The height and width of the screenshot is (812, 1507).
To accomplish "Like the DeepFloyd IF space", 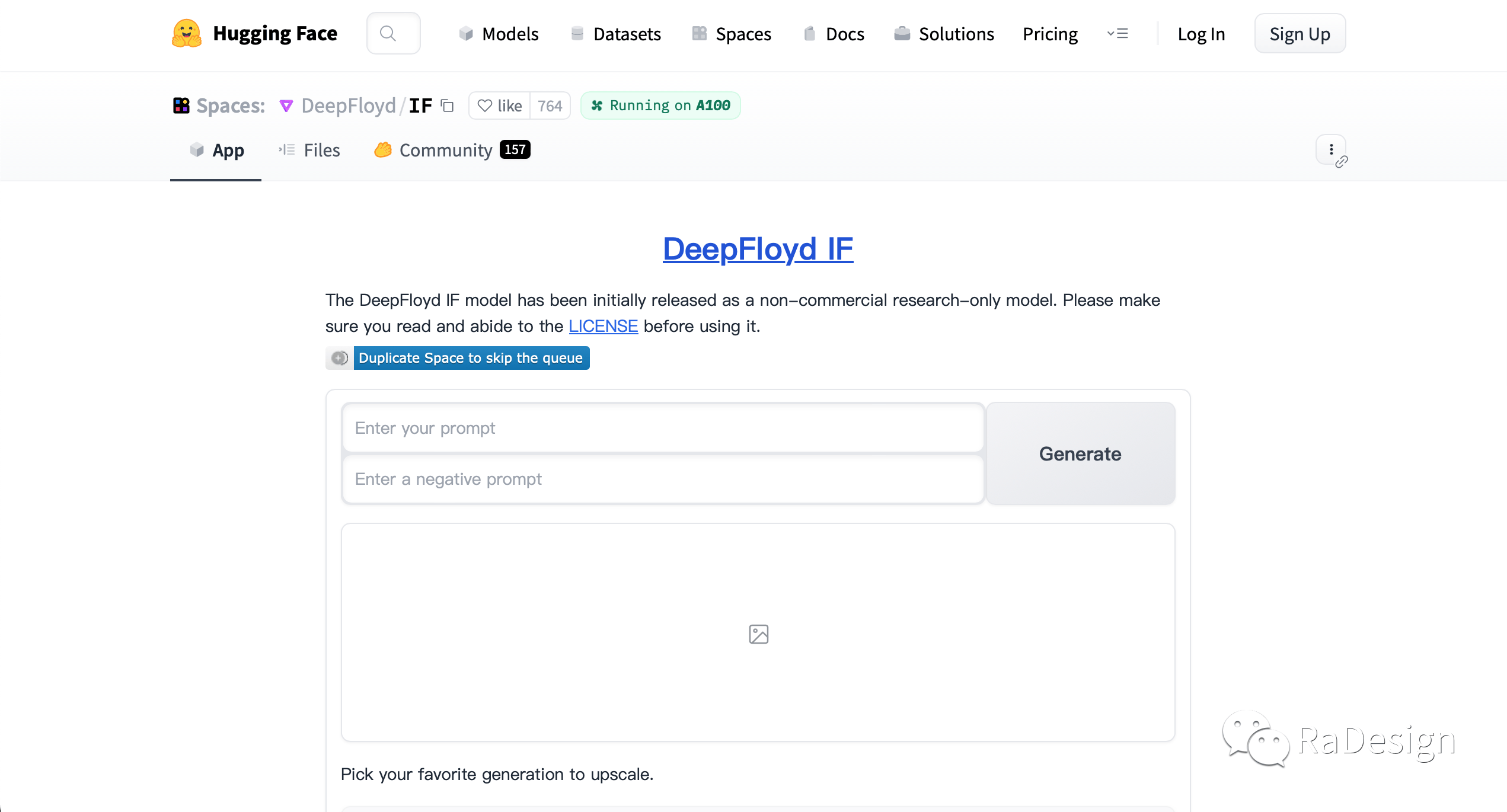I will click(x=500, y=106).
